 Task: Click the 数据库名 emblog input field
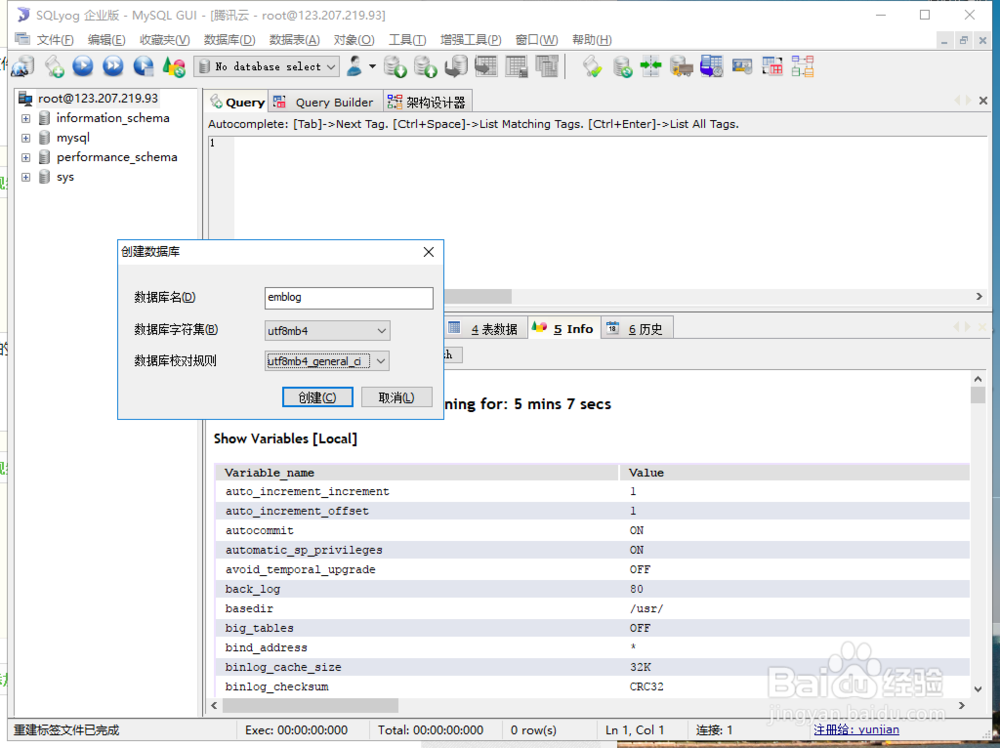pyautogui.click(x=349, y=298)
